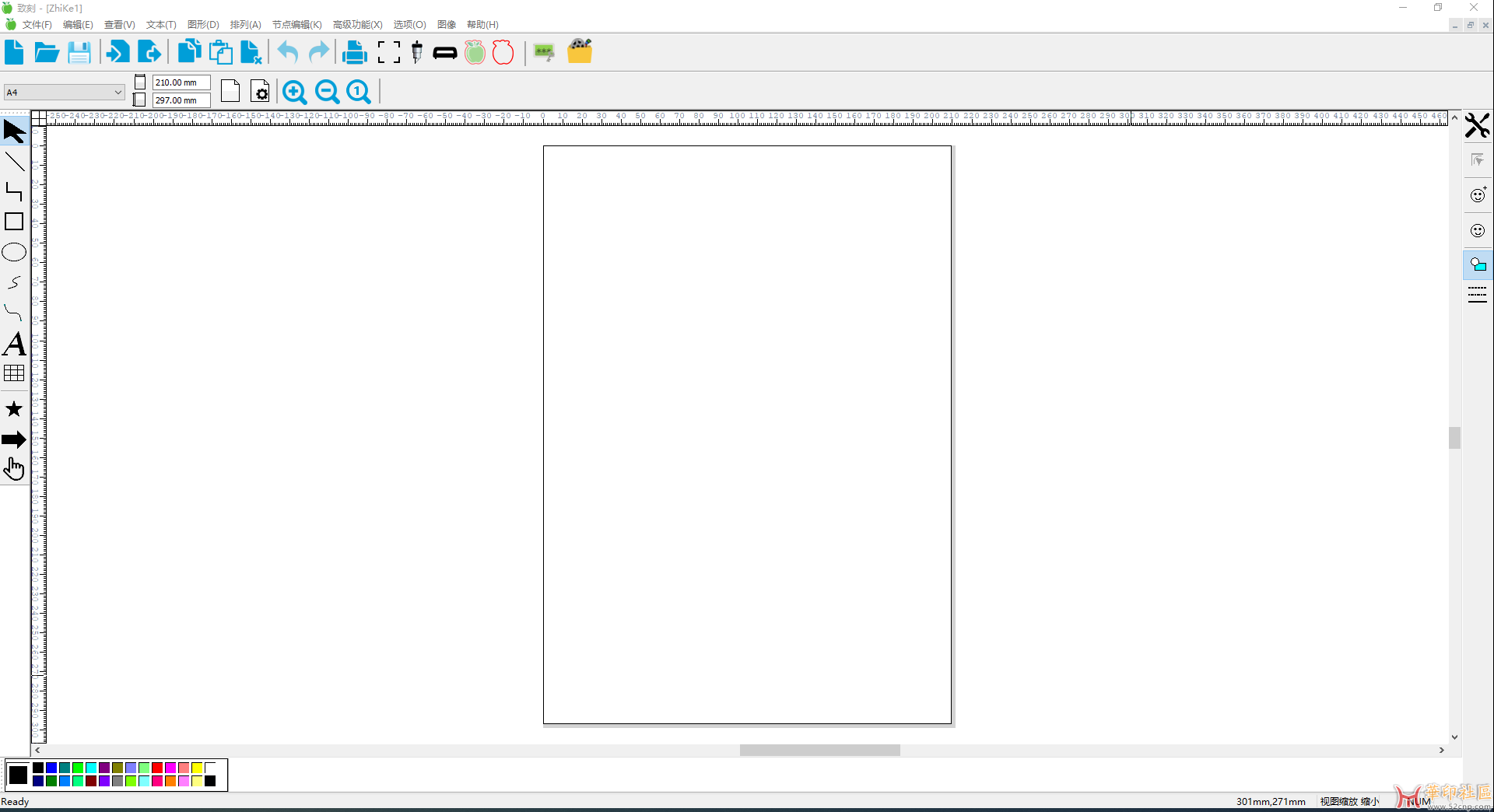This screenshot has width=1494, height=812.
Task: Delete with the page-with-X icon
Action: [x=251, y=52]
